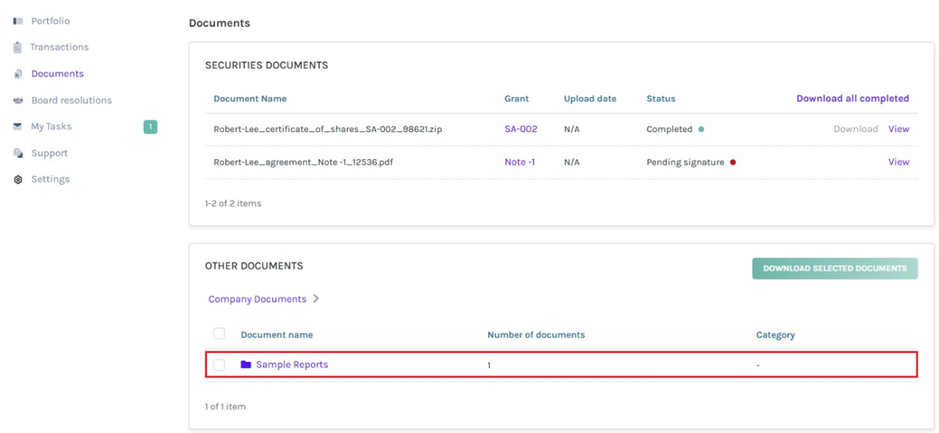Expand the Company Documents breadcrumb chevron

[316, 299]
